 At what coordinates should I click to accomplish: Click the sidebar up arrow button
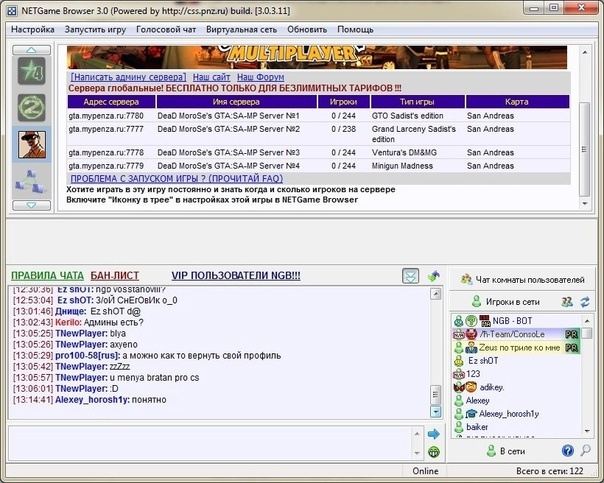[x=32, y=50]
